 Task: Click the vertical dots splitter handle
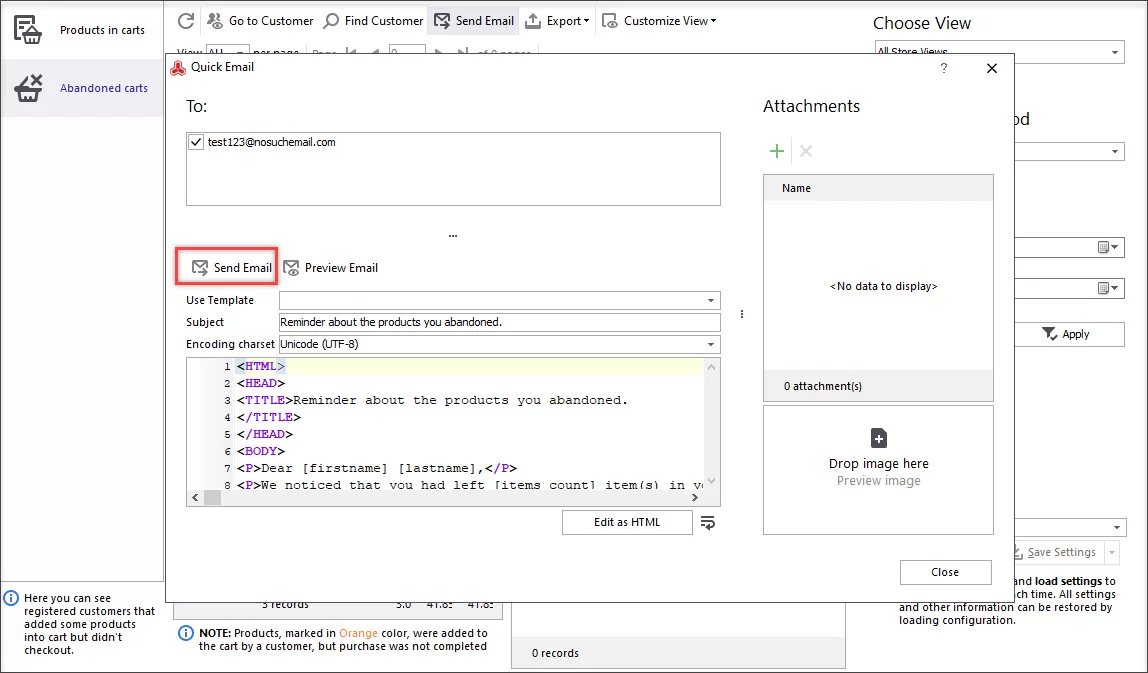pyautogui.click(x=742, y=314)
